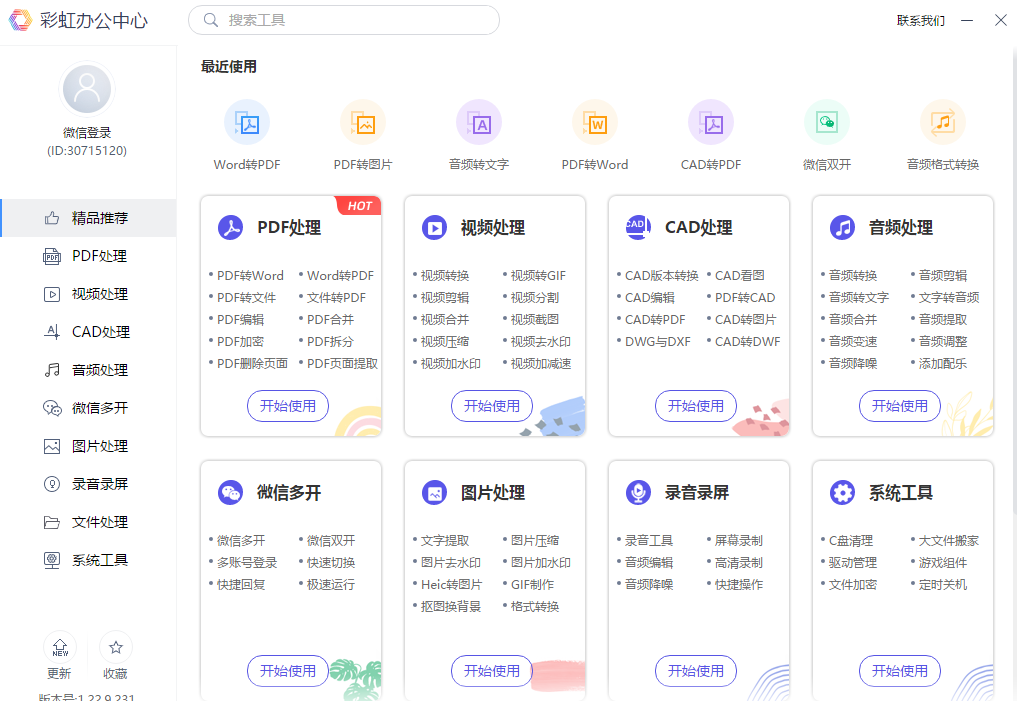Open 文字转音频 in the 音频处理 card
Viewport: 1017px width, 701px height.
tap(949, 298)
